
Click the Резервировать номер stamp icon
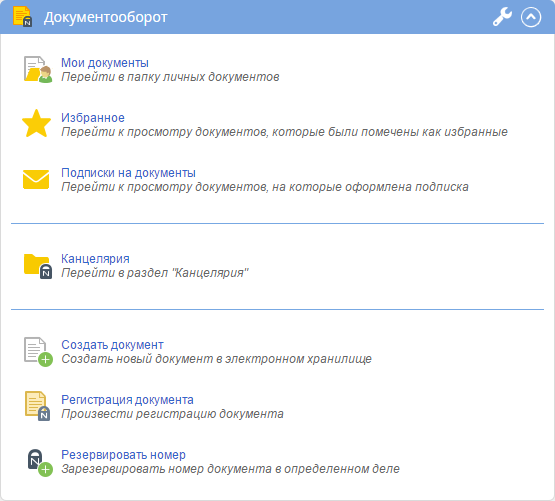[x=40, y=463]
